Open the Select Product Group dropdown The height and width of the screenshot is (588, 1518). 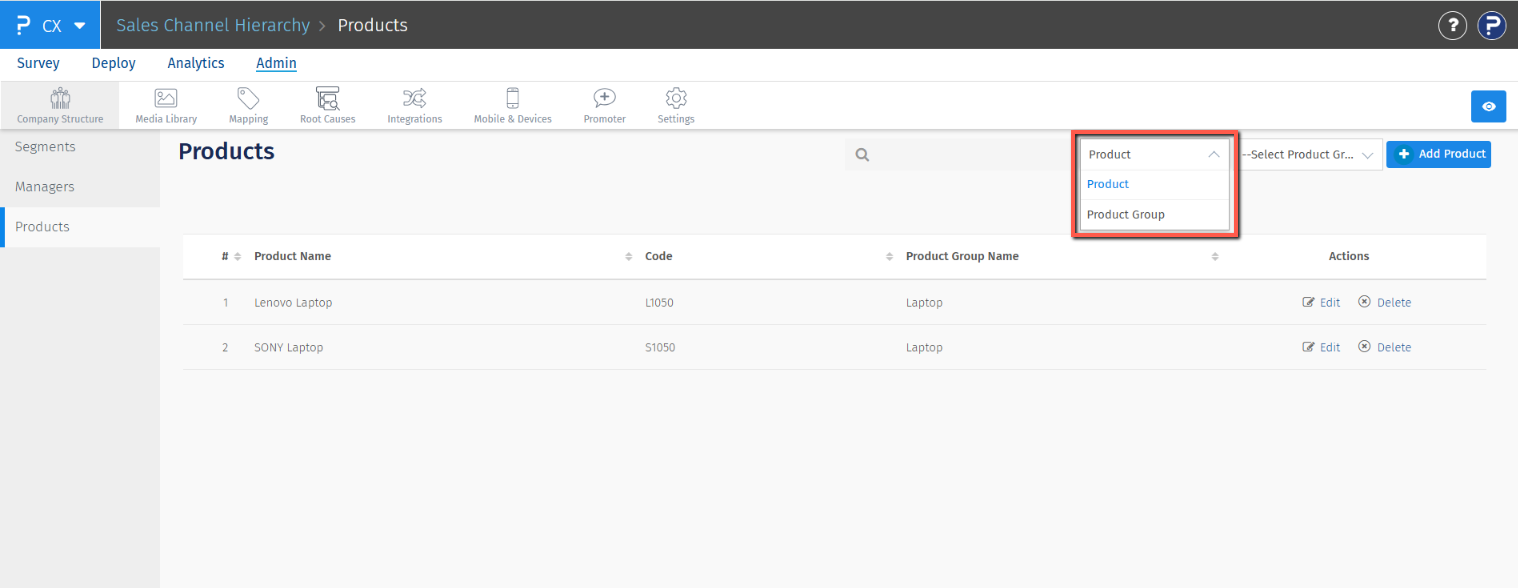click(1309, 155)
